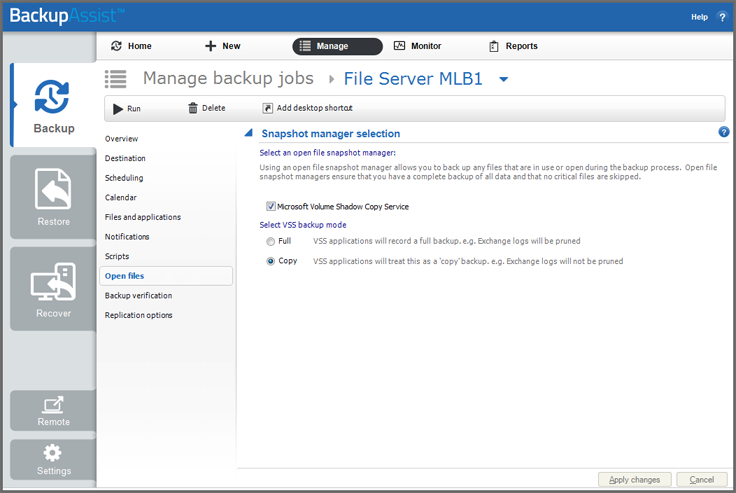Click 'Select an open file snapshot manager:' text
Image resolution: width=736 pixels, height=493 pixels.
pyautogui.click(x=328, y=153)
